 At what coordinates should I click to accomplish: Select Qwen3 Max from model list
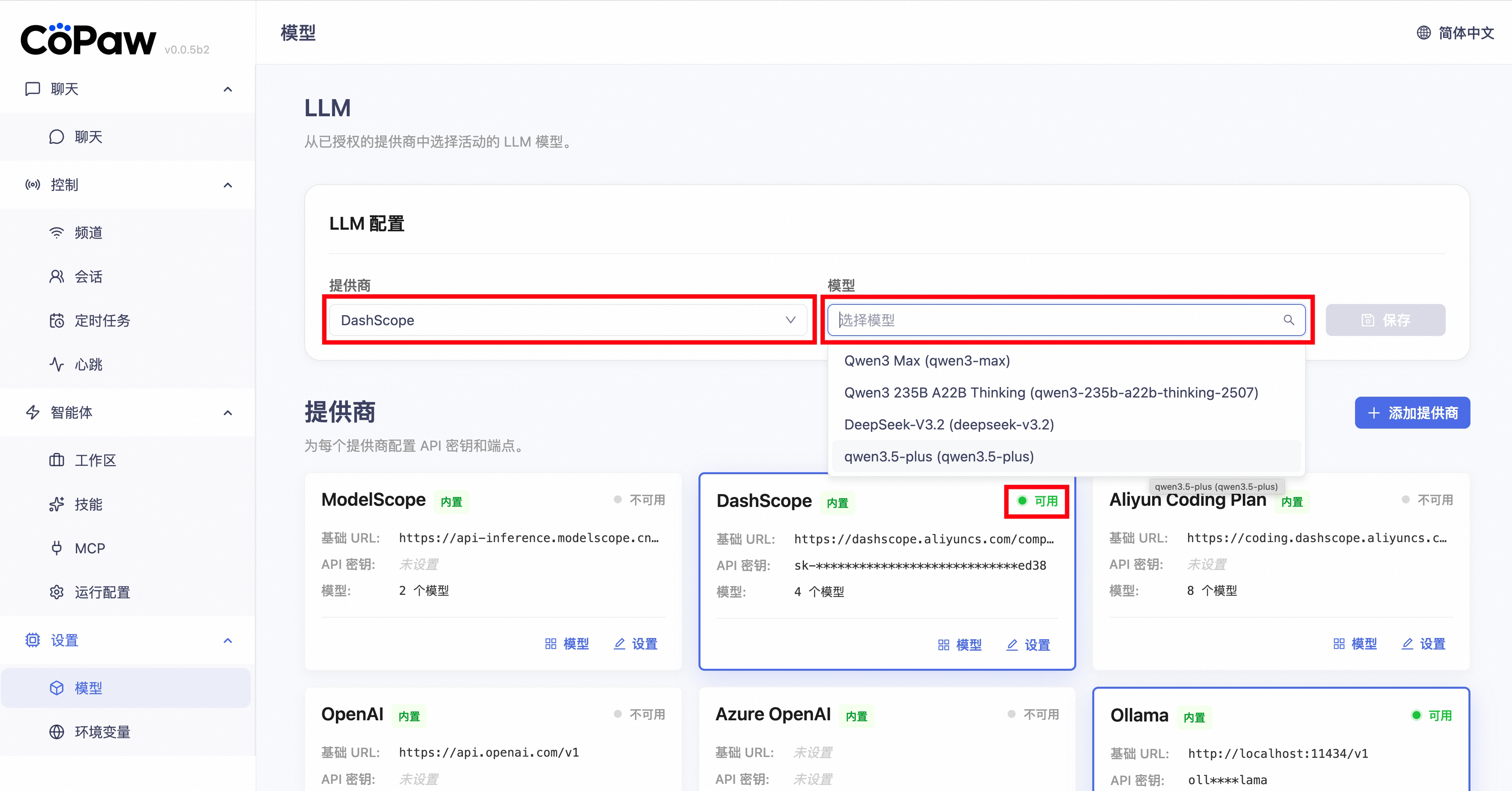927,361
